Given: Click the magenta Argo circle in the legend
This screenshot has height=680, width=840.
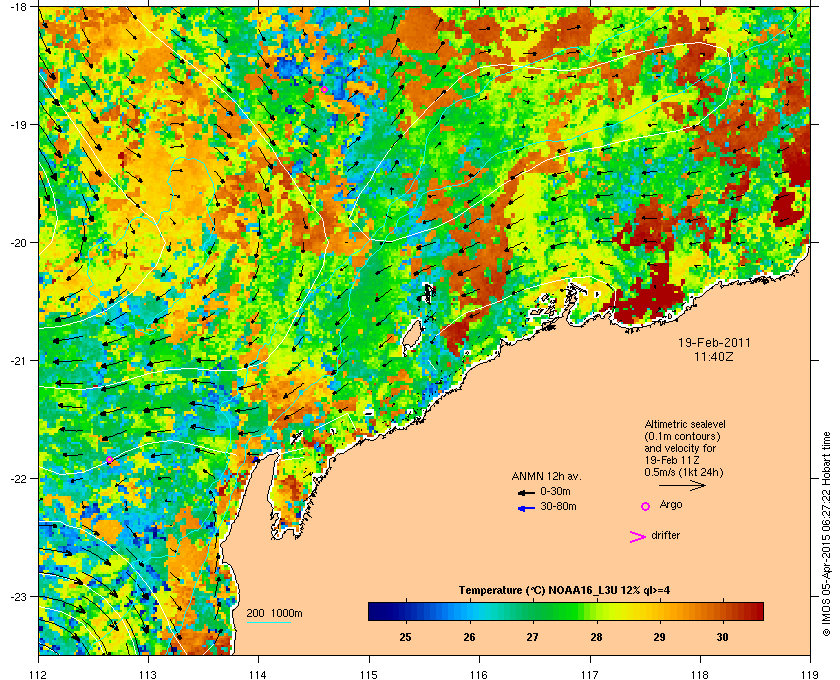Looking at the screenshot, I should pos(646,506).
